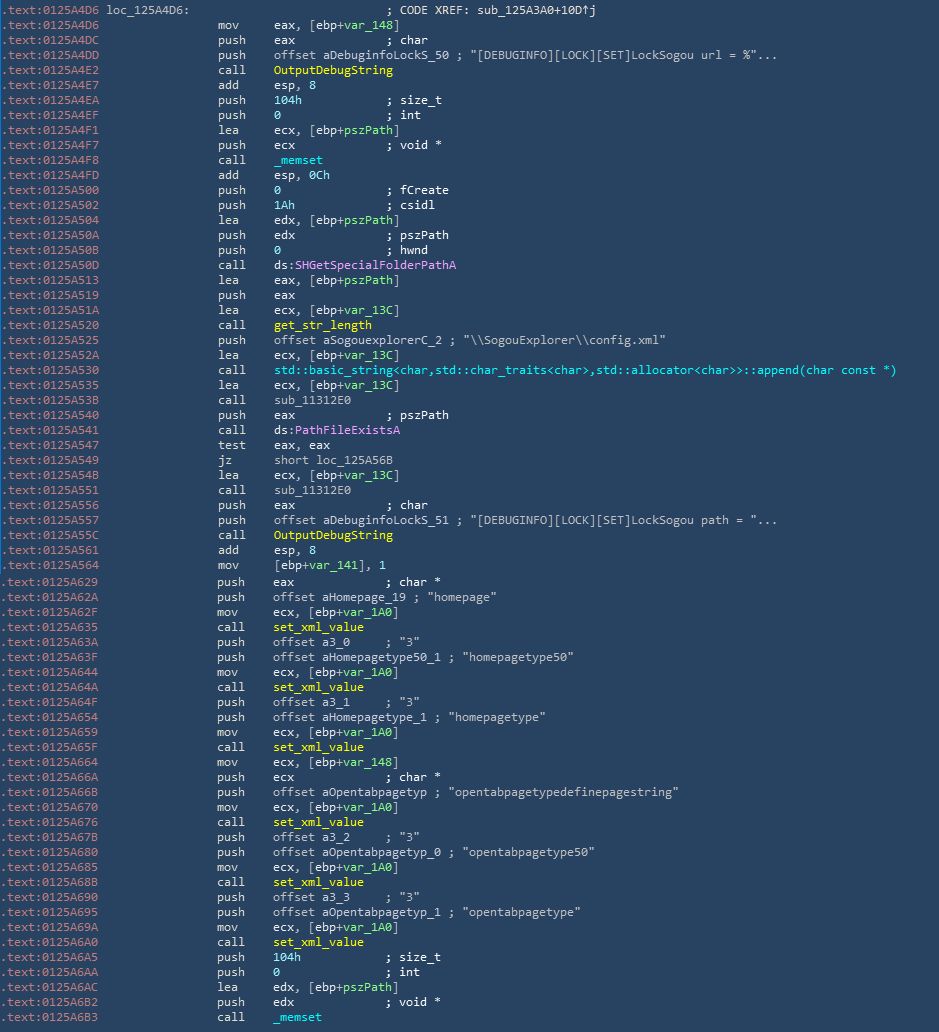Screen dimensions: 939x1032
Task: Click the aHomepagetype50_1 string offset
Action: pyautogui.click(x=381, y=657)
